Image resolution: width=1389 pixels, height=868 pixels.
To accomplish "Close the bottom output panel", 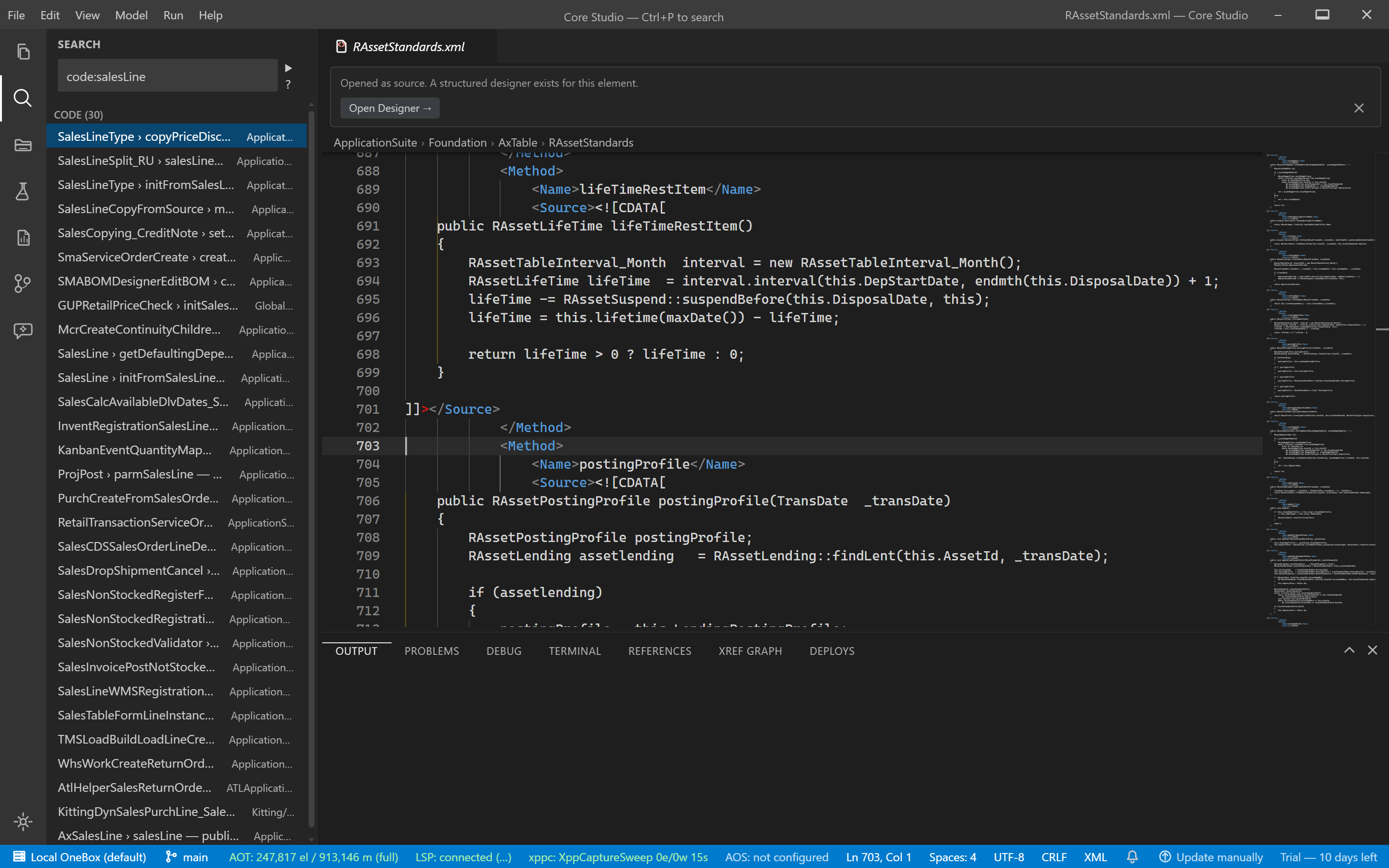I will pos(1372,650).
